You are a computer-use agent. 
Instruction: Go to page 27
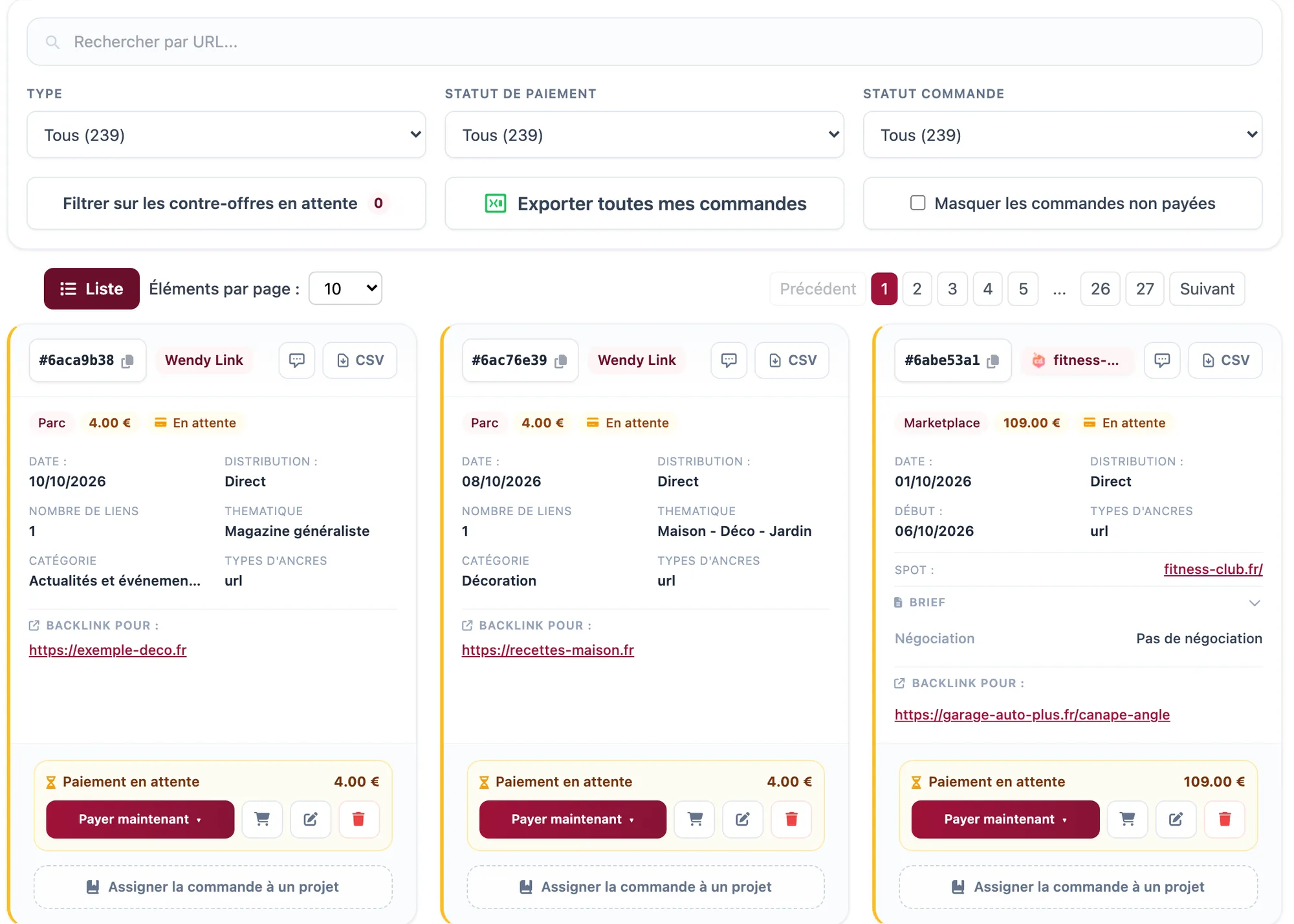pyautogui.click(x=1145, y=289)
